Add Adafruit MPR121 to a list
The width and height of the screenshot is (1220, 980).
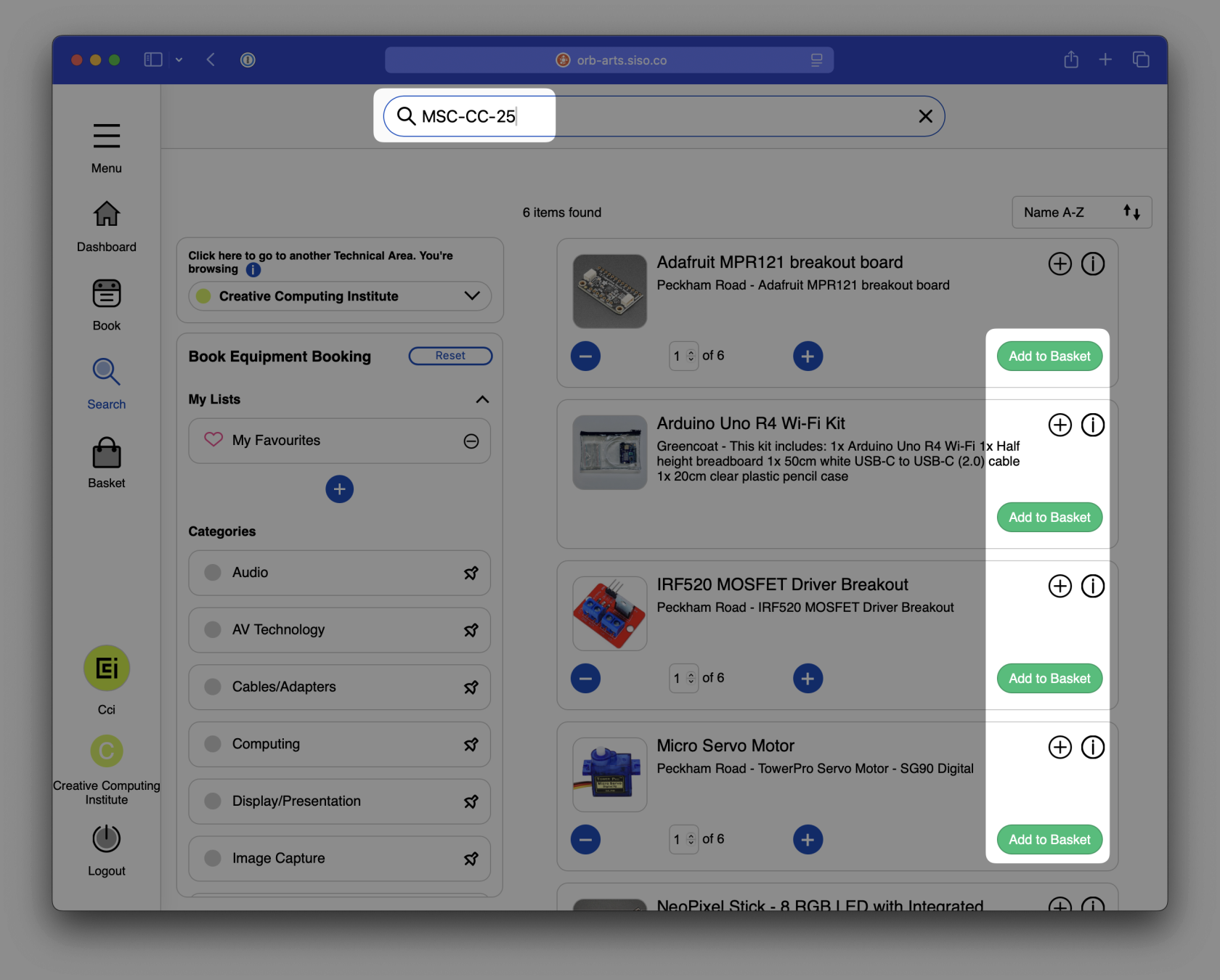point(1060,264)
